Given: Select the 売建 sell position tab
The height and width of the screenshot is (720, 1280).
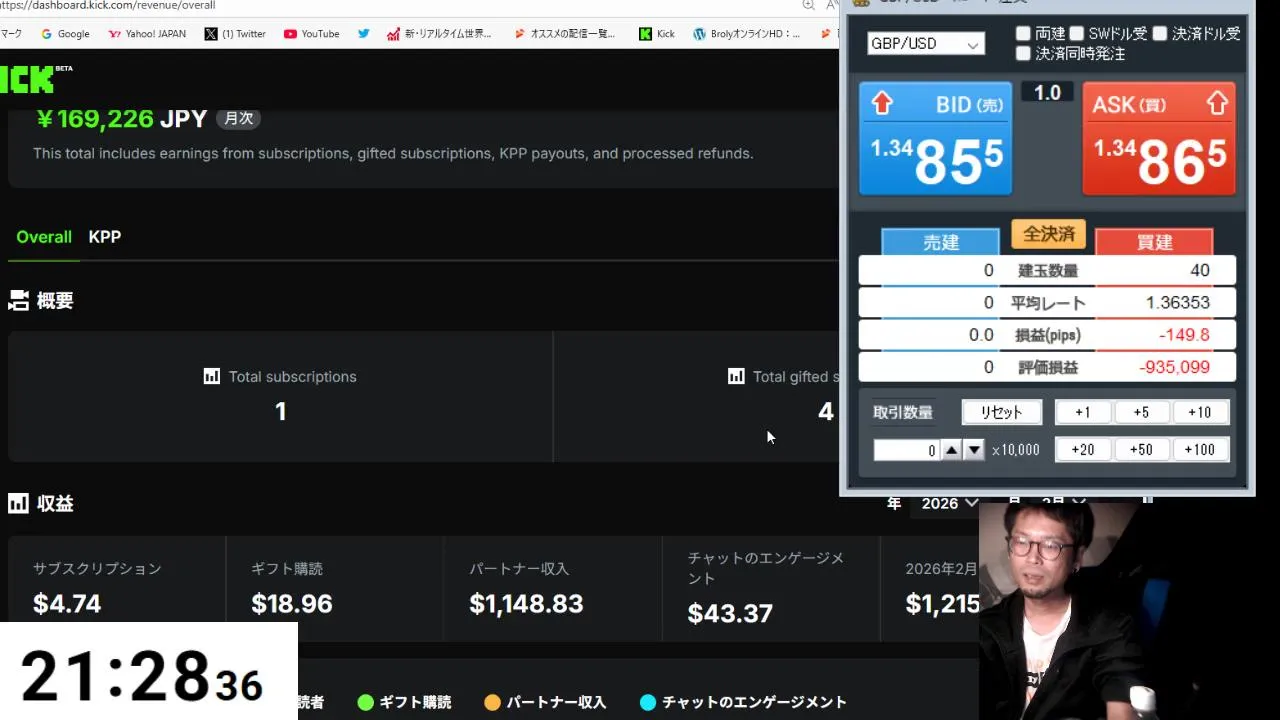Looking at the screenshot, I should click(x=940, y=242).
